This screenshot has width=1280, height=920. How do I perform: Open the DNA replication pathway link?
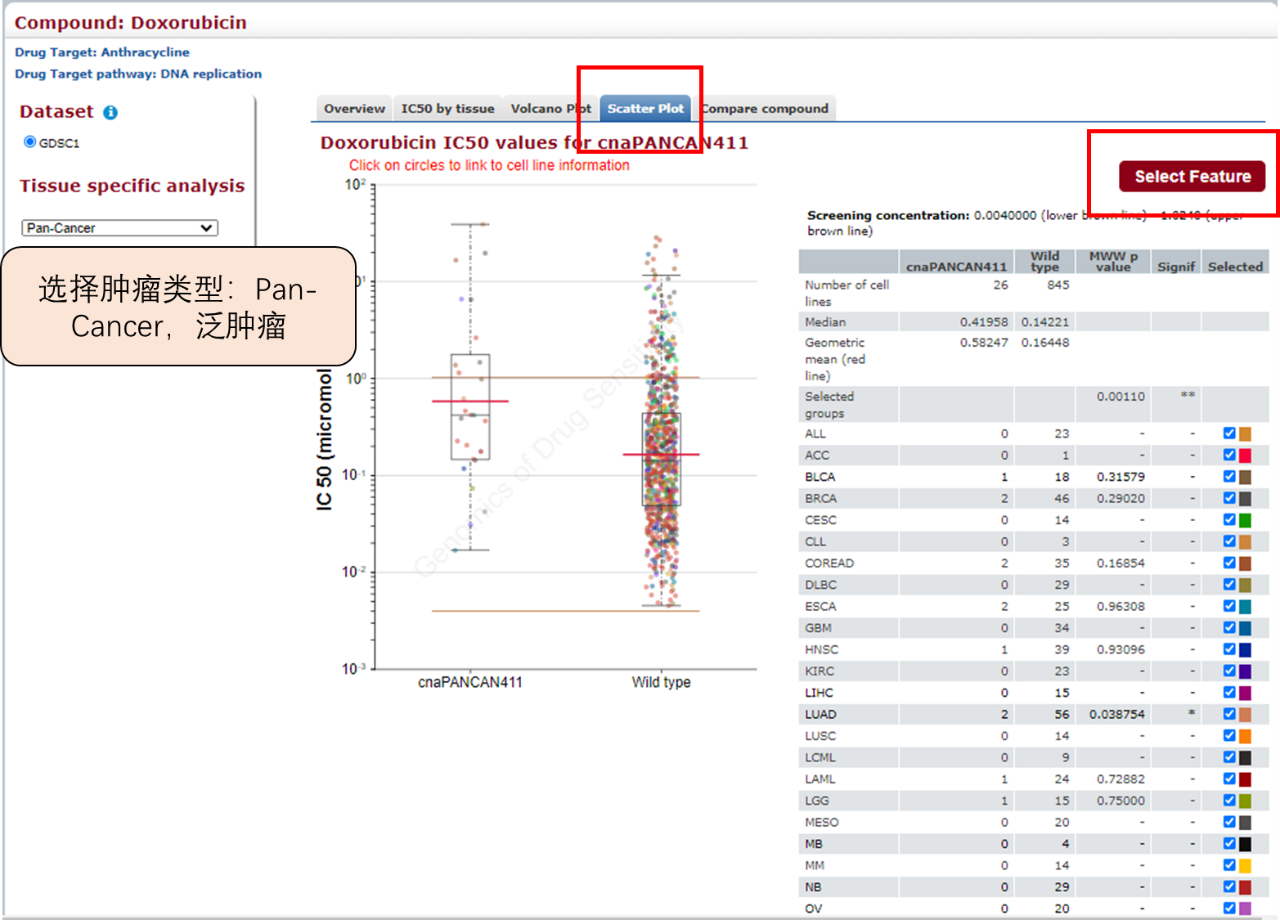pos(211,74)
